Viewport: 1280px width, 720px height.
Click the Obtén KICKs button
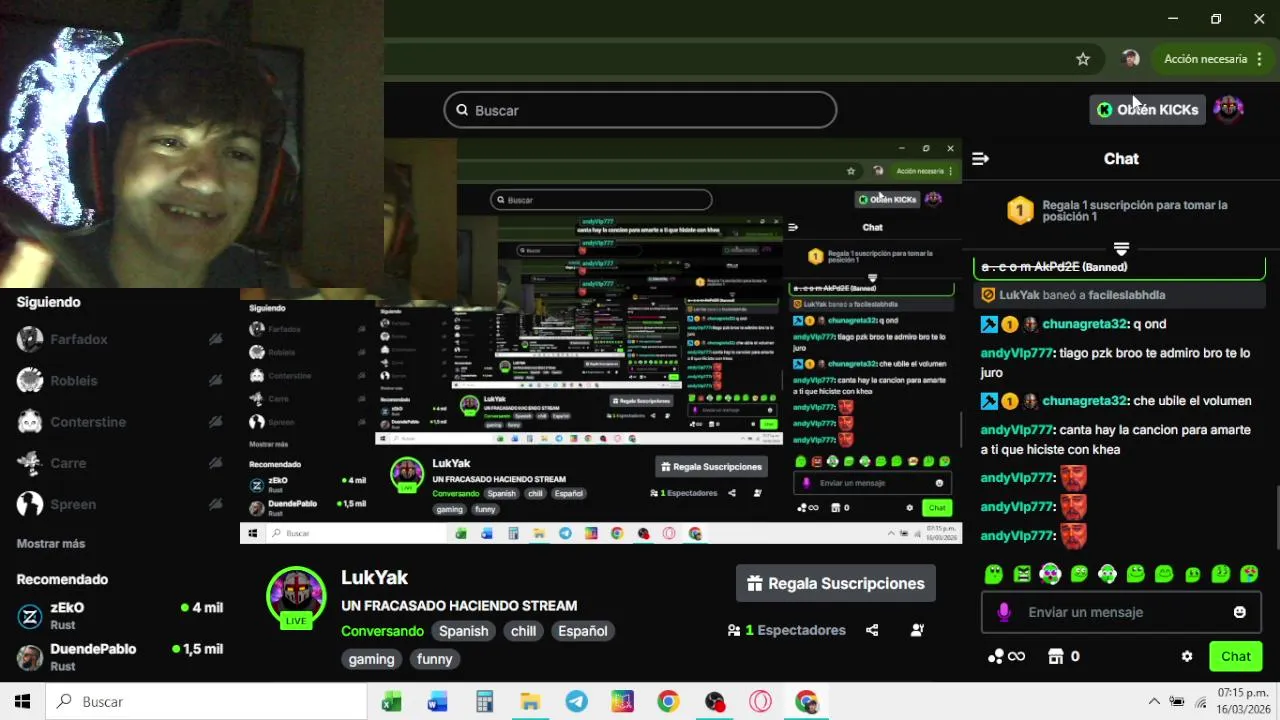pyautogui.click(x=1147, y=110)
